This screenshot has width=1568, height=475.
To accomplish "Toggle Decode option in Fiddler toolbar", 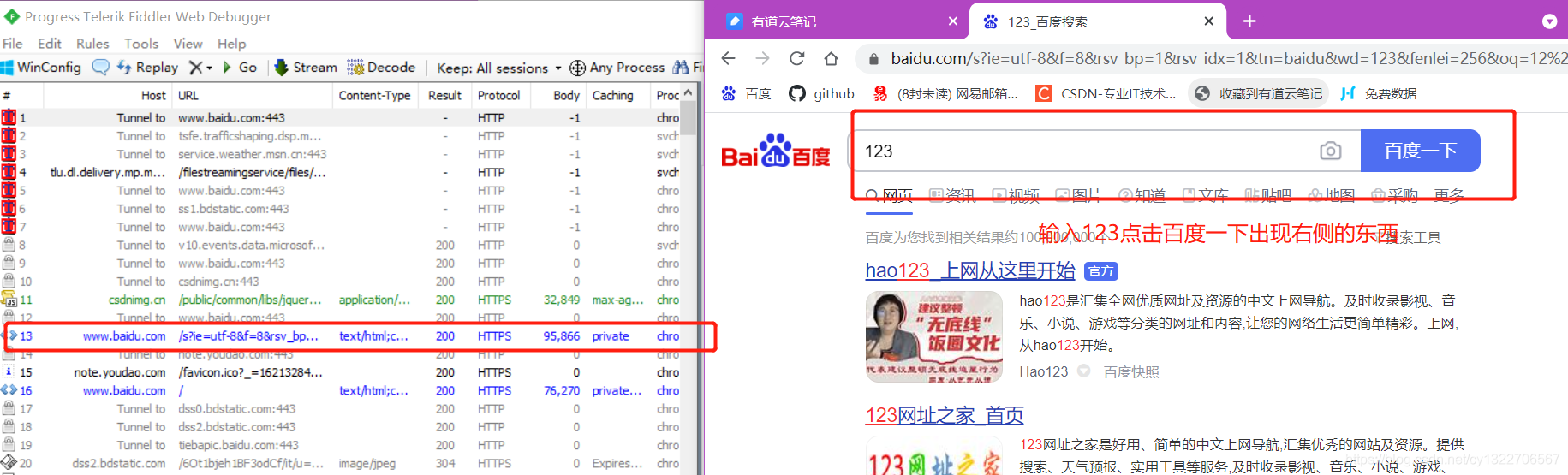I will click(381, 67).
